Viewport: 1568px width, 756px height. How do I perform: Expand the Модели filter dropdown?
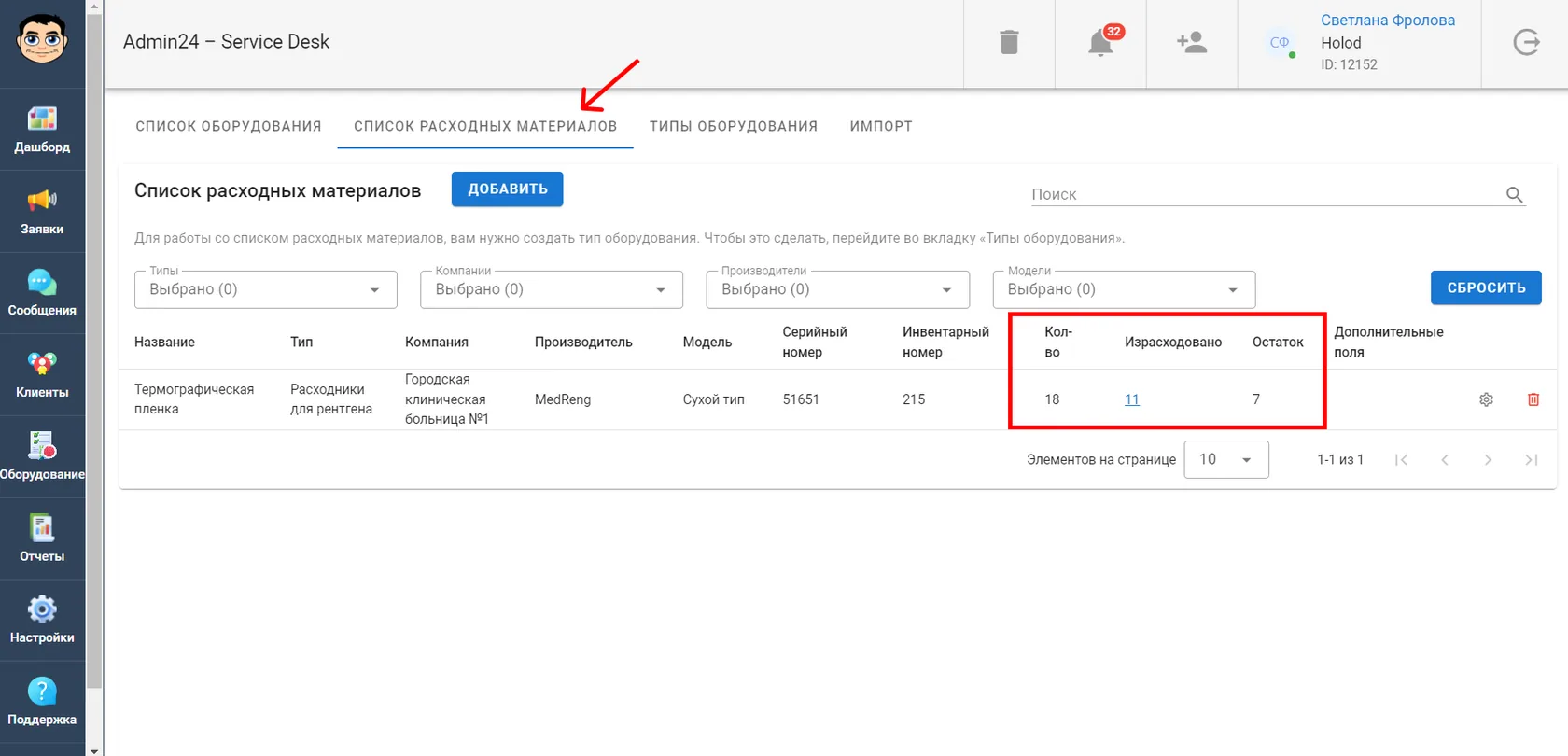[x=1124, y=289]
